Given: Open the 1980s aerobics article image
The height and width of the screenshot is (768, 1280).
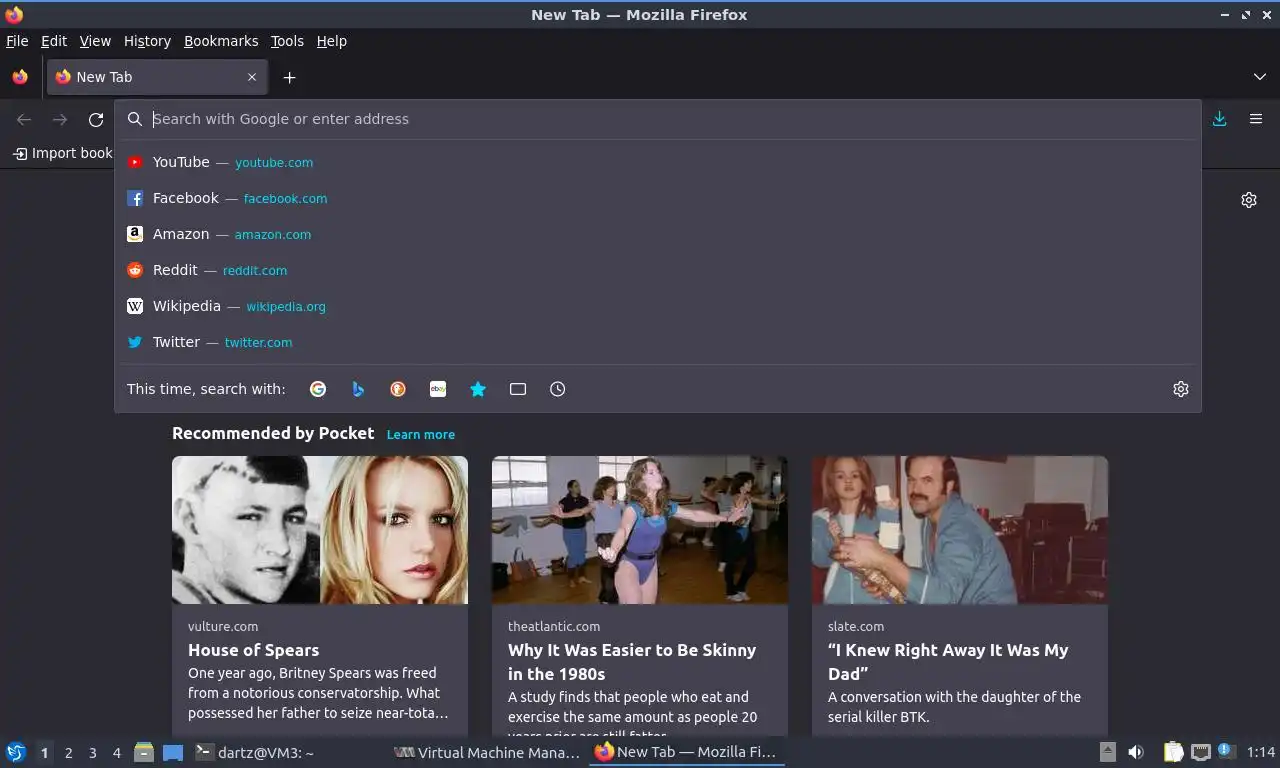Looking at the screenshot, I should pyautogui.click(x=640, y=530).
